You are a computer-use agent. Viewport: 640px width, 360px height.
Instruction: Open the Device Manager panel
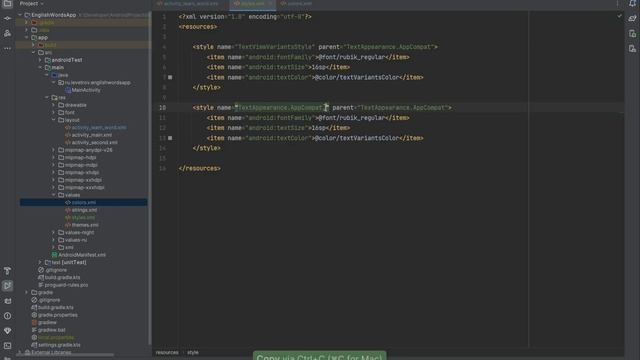coord(632,33)
